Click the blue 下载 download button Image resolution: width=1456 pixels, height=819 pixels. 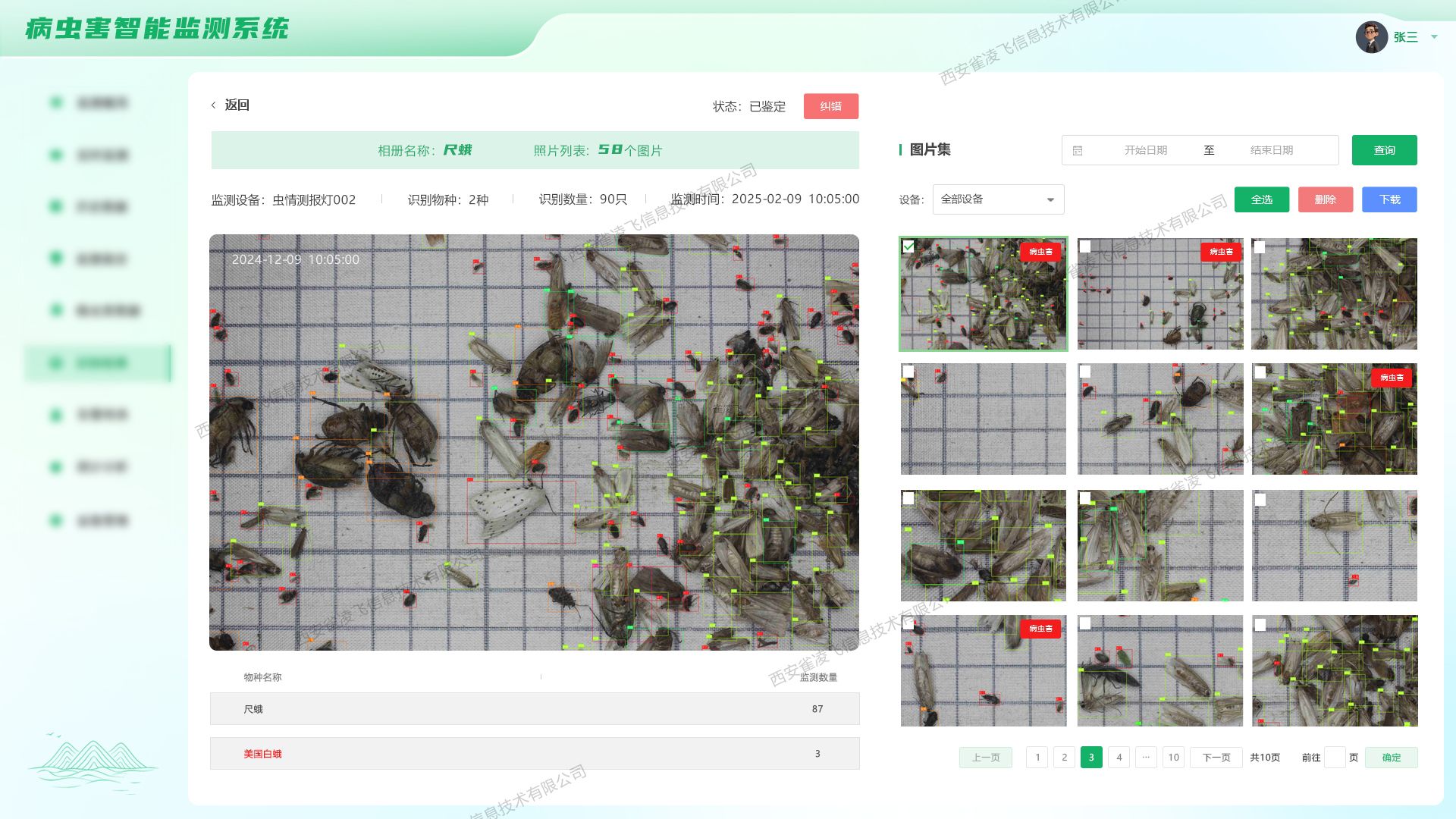click(1389, 199)
